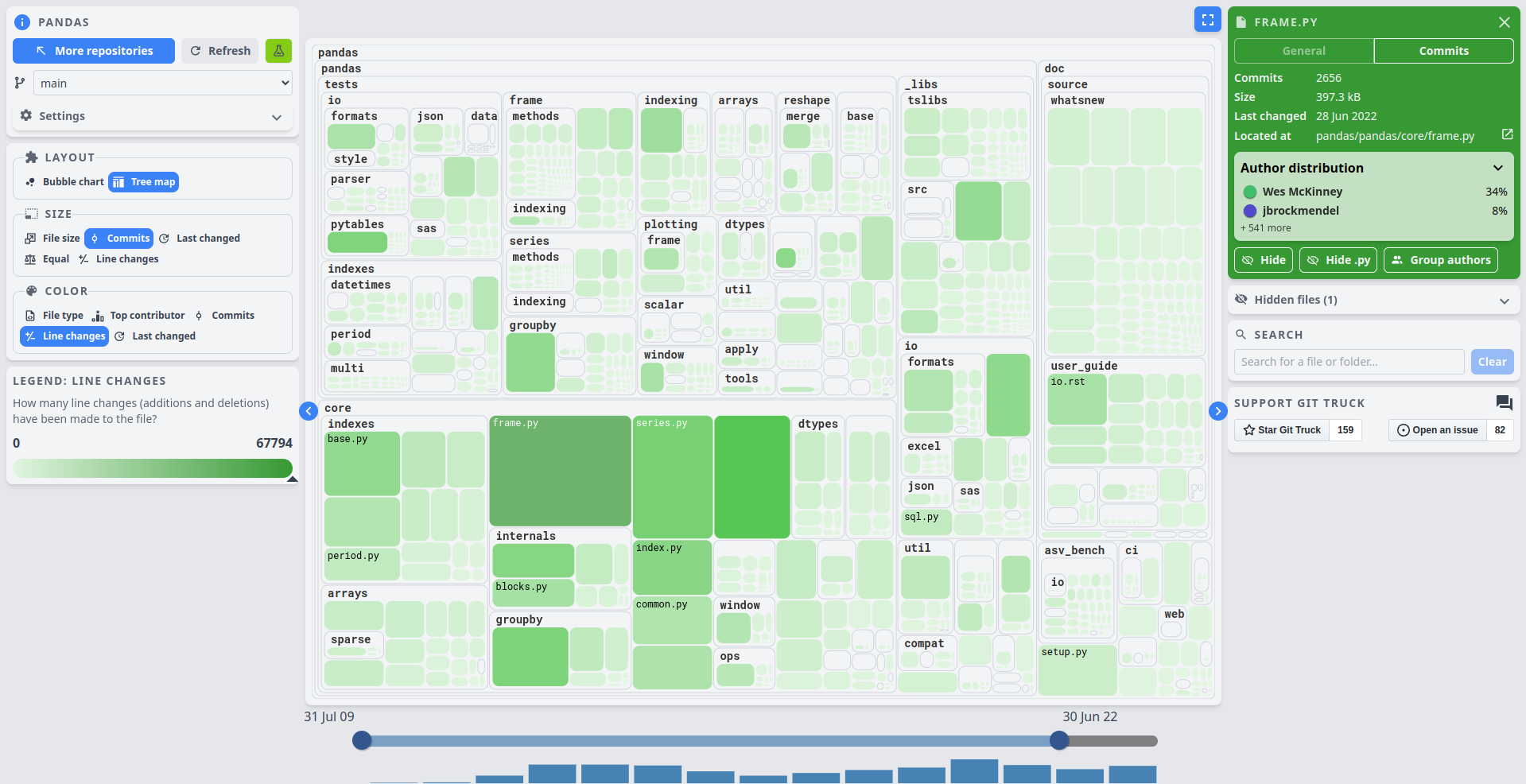The width and height of the screenshot is (1526, 784).
Task: Click the line changes legend gradient bar
Action: (x=153, y=468)
